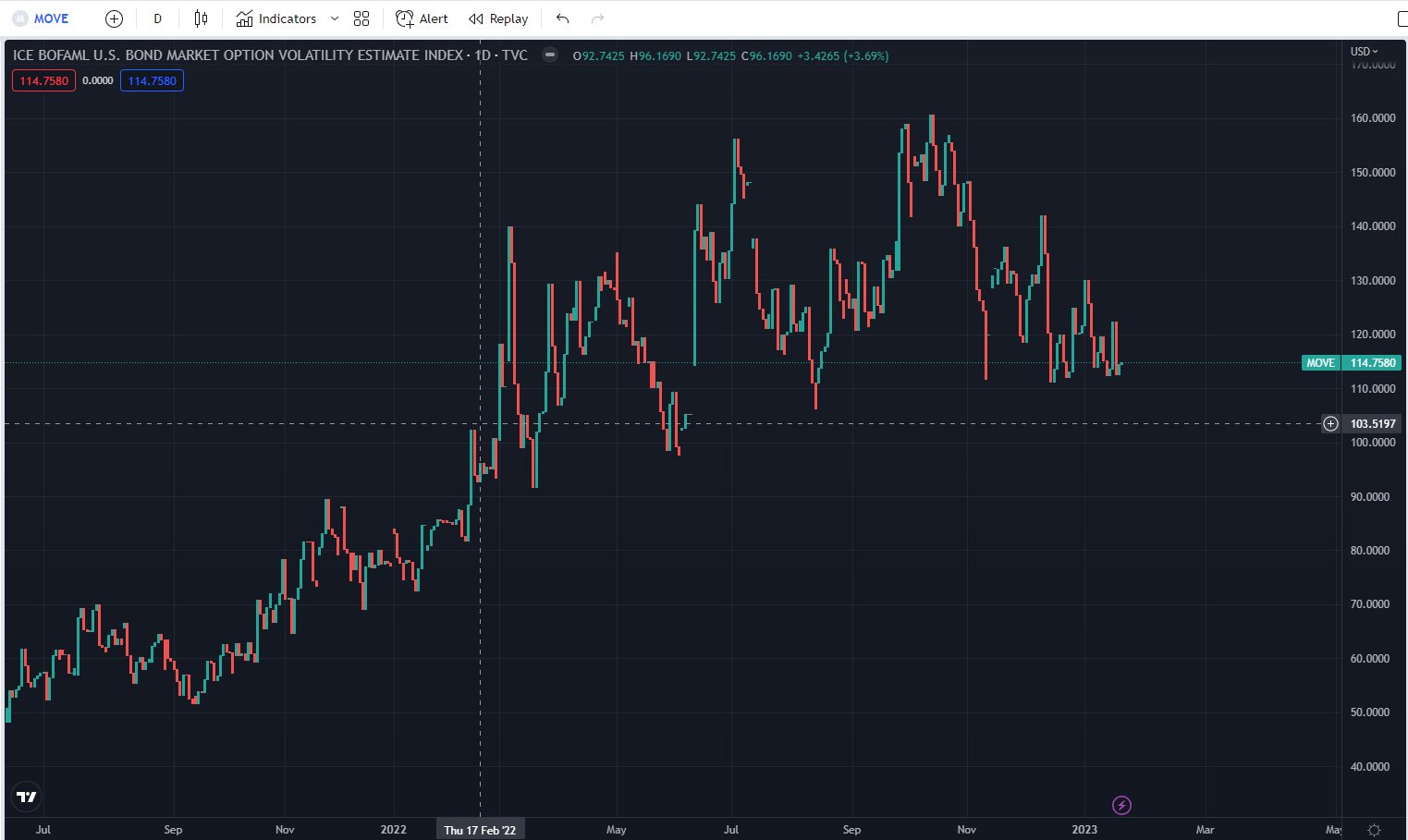The height and width of the screenshot is (840, 1408).
Task: Click the red sell price 114.7580
Action: tap(43, 80)
